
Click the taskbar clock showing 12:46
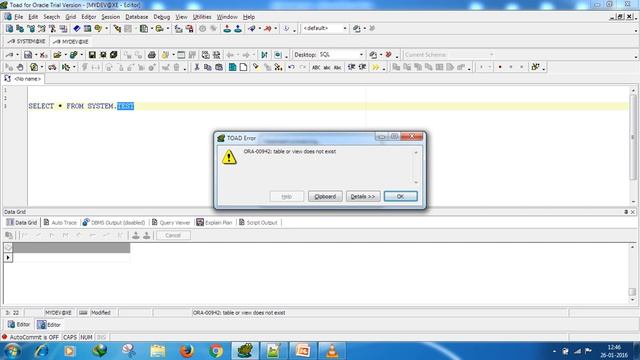613,351
